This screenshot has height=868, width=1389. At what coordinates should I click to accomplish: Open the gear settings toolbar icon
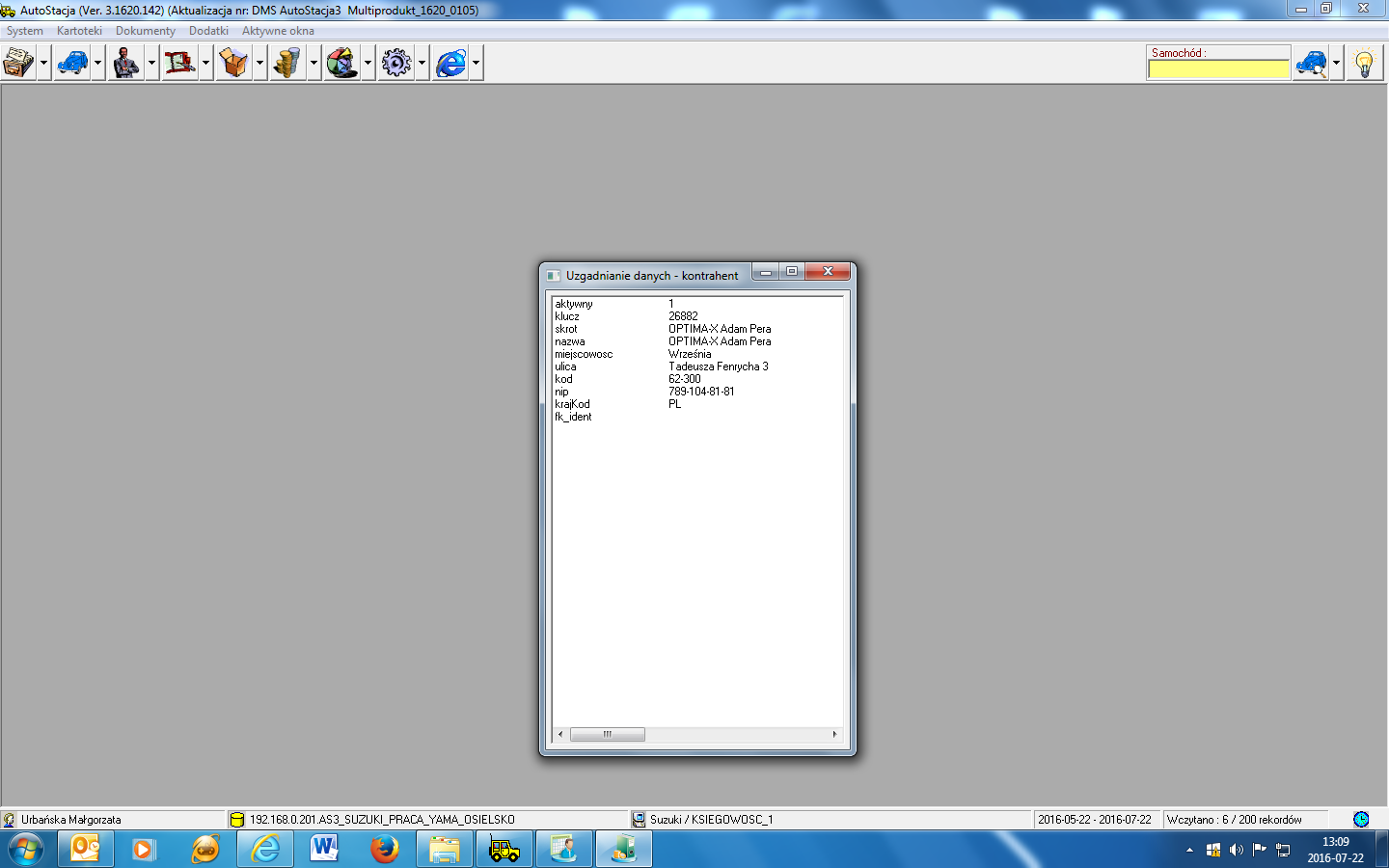point(396,64)
